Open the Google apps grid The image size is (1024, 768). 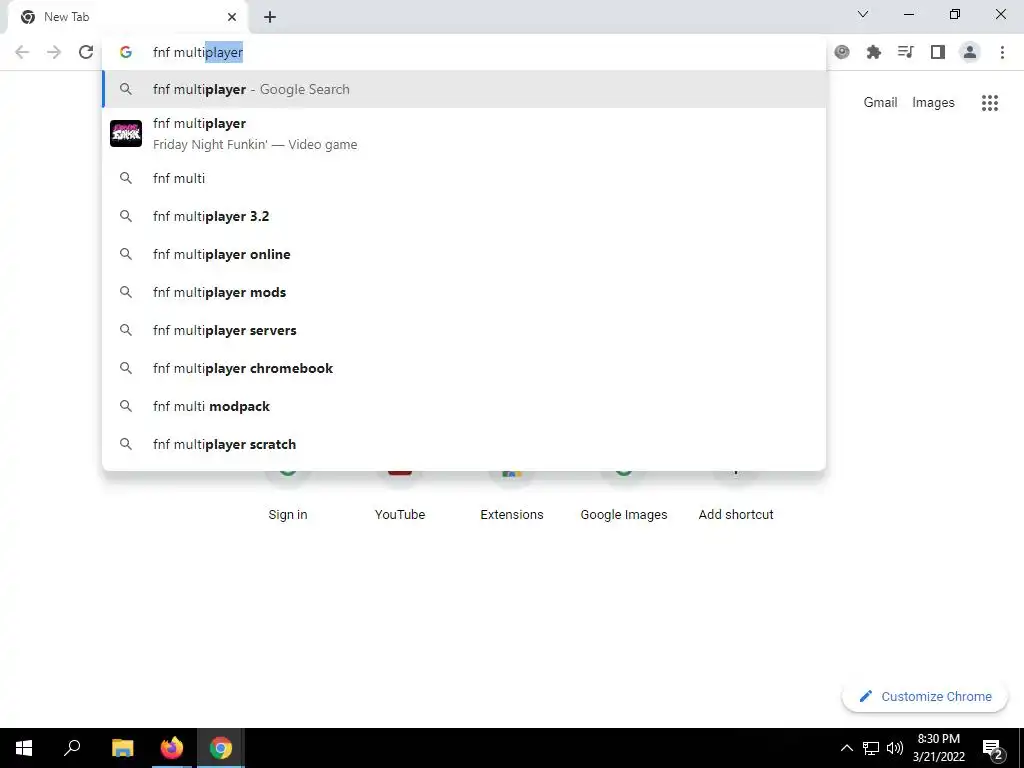tap(989, 103)
